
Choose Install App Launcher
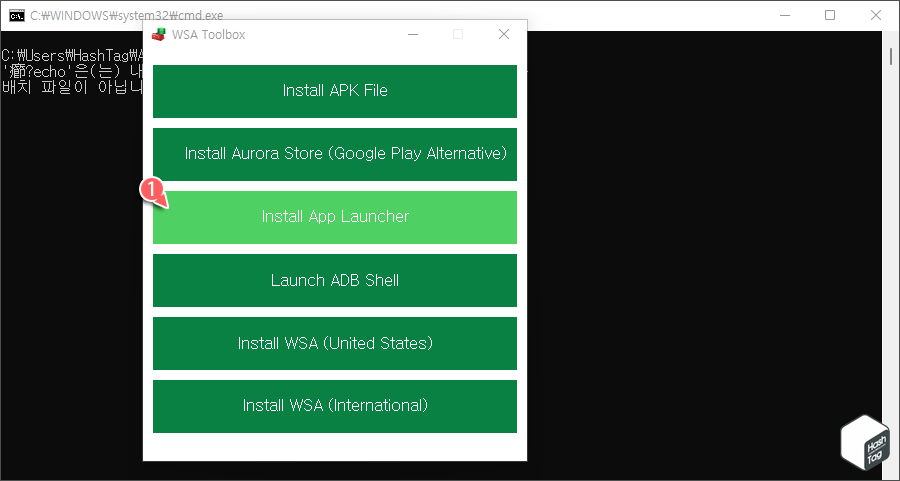(x=335, y=218)
